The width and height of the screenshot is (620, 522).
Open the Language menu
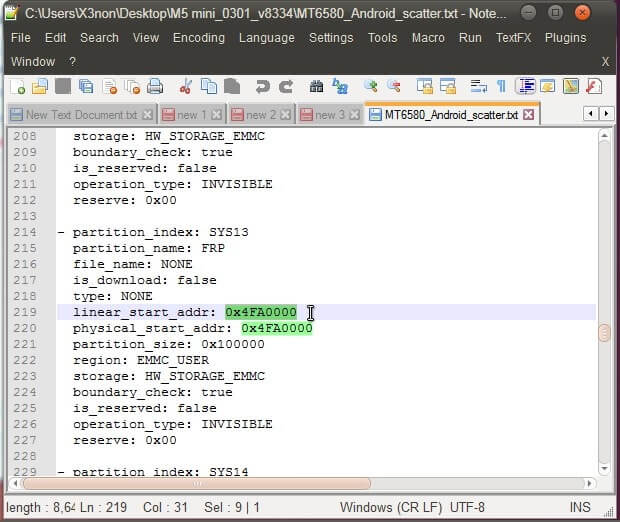tap(267, 38)
